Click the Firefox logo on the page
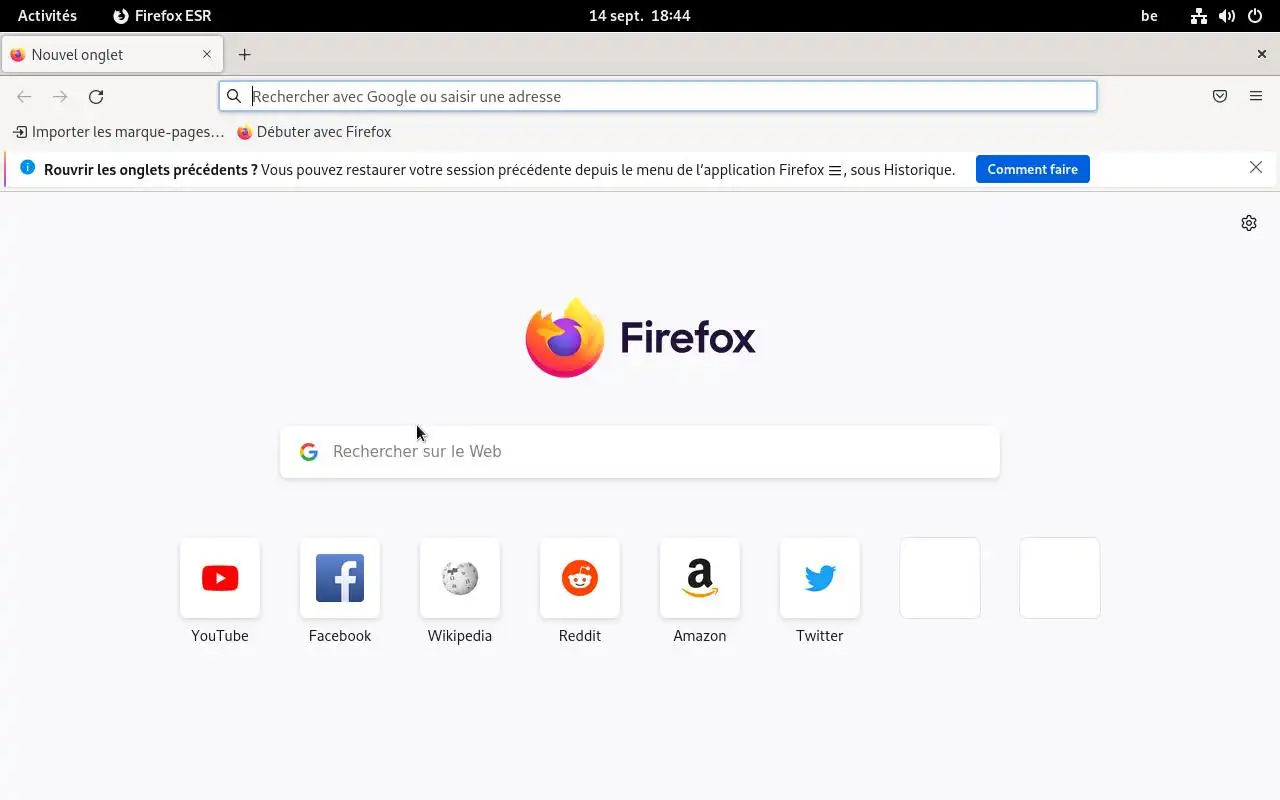This screenshot has height=800, width=1280. [x=640, y=338]
